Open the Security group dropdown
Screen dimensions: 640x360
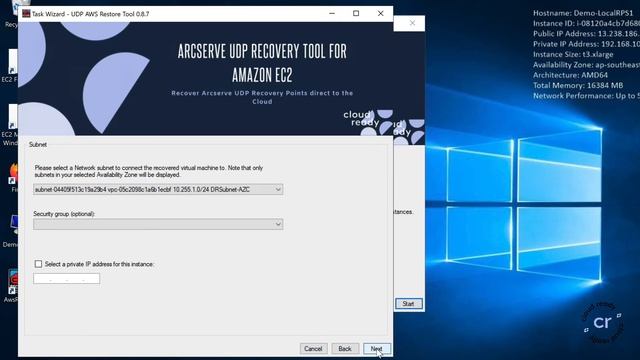click(x=158, y=224)
